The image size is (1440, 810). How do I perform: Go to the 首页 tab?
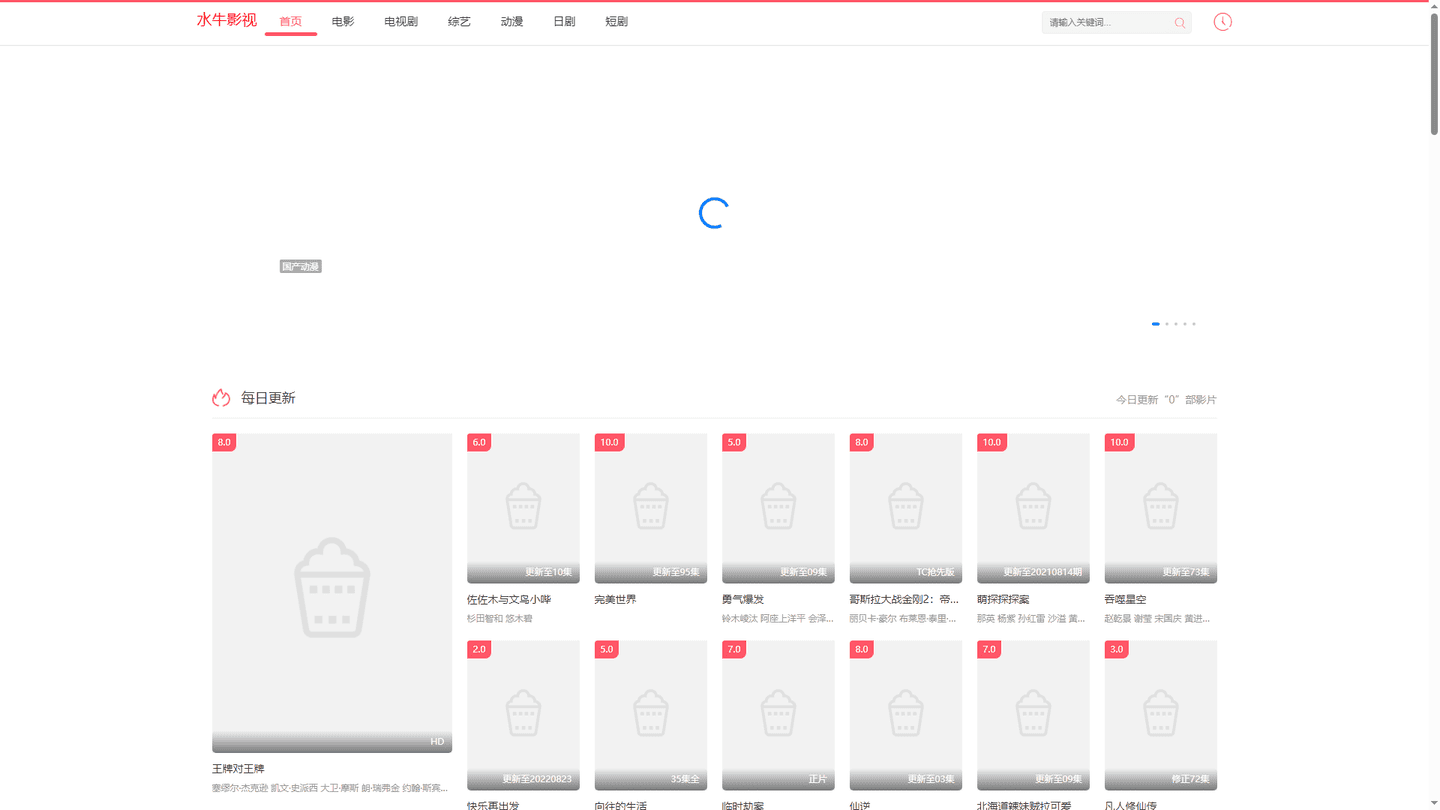pos(291,22)
